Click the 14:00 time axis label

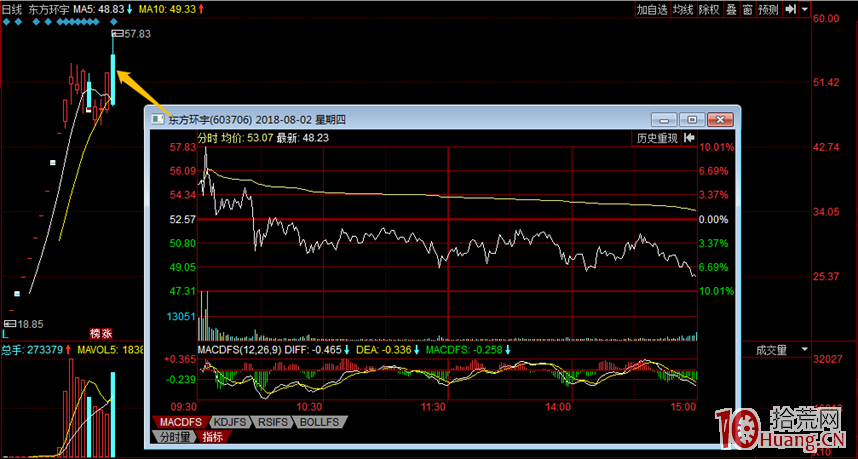pos(558,407)
